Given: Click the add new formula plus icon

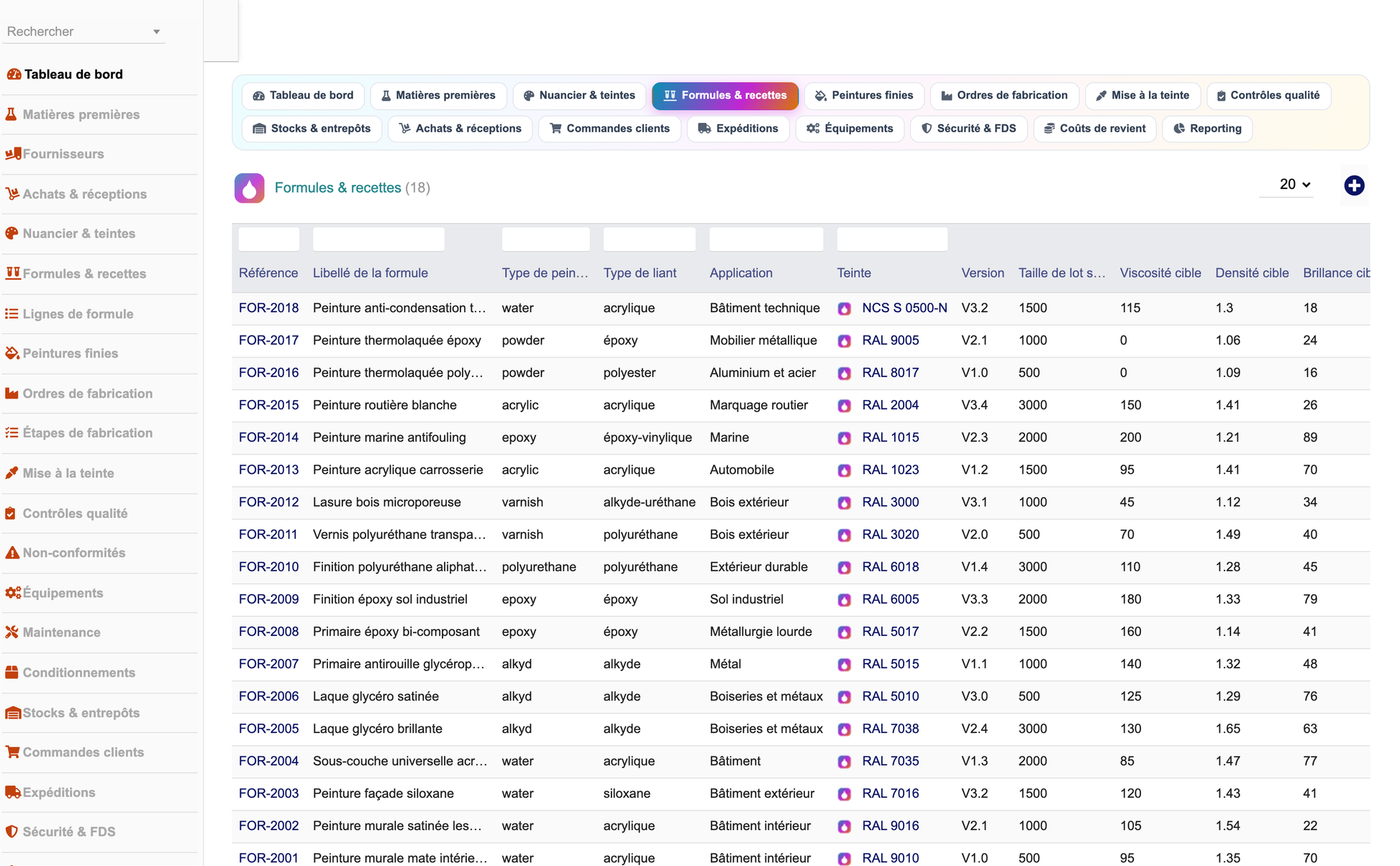Looking at the screenshot, I should click(x=1354, y=186).
